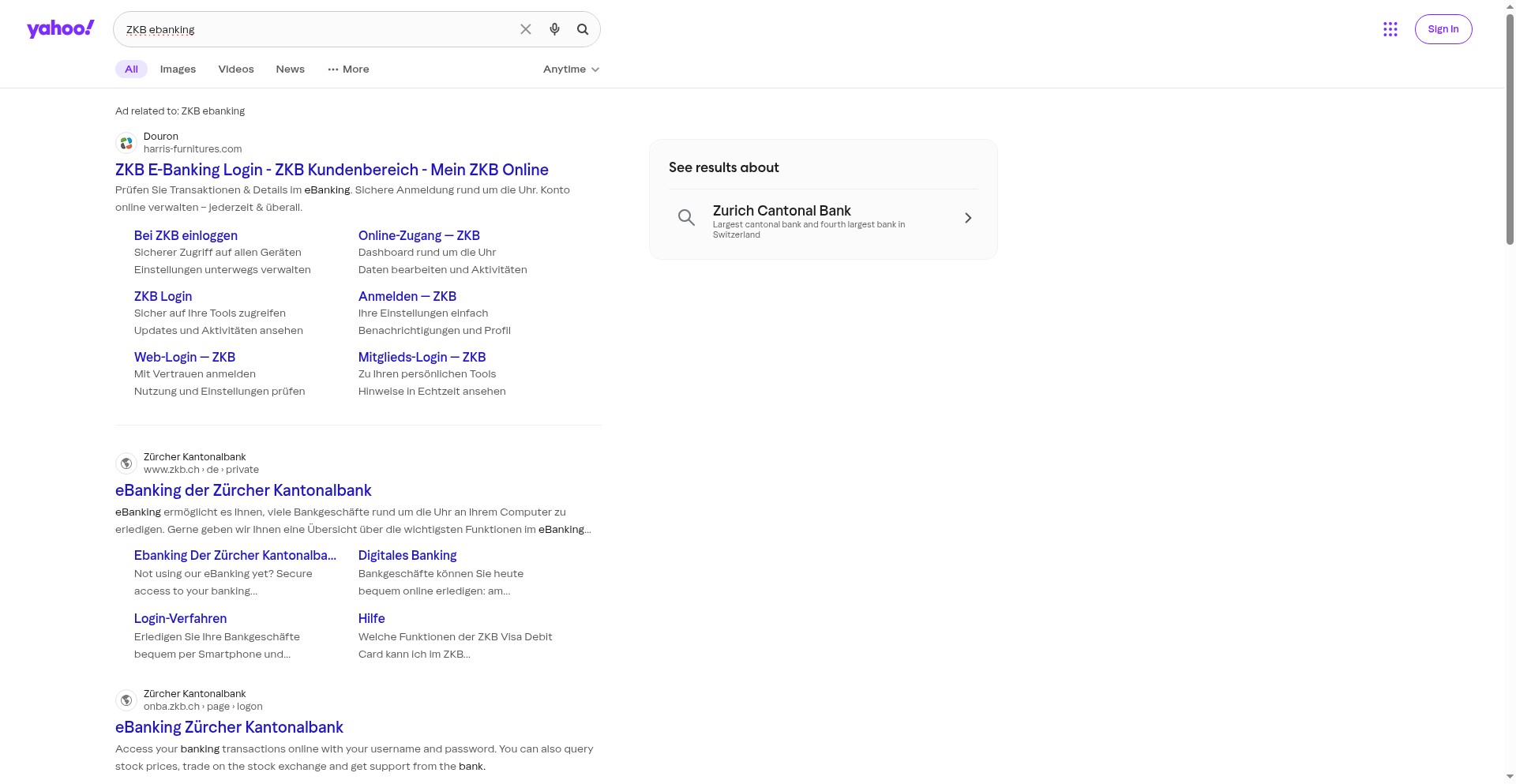Switch to the Images tab
This screenshot has height=784, width=1516.
[x=178, y=69]
